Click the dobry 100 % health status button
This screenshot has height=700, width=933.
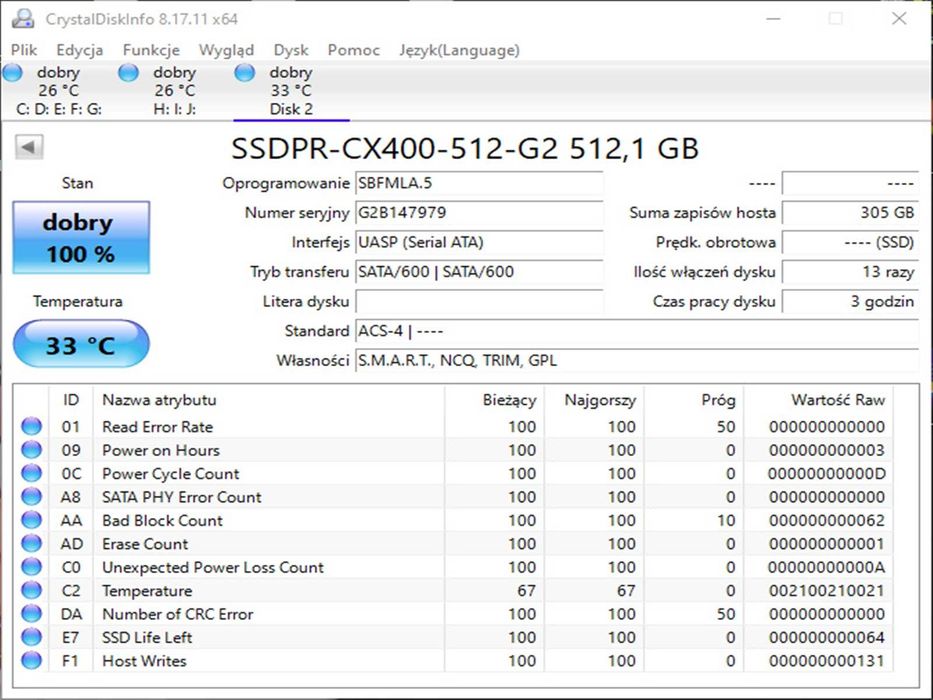tap(80, 238)
